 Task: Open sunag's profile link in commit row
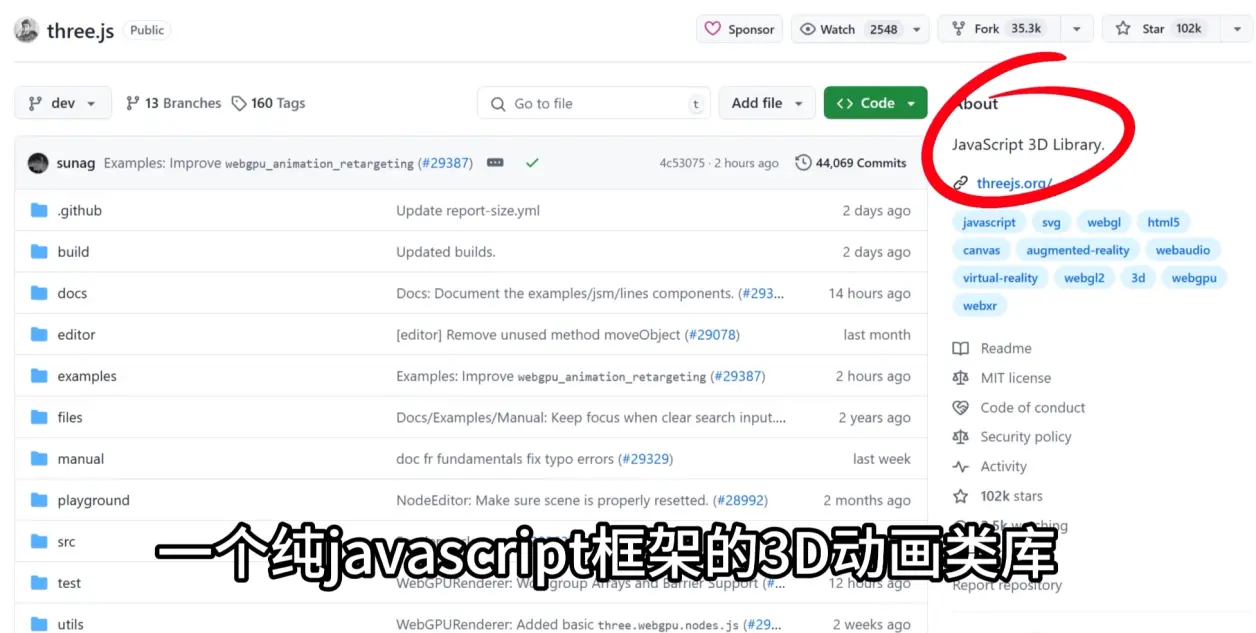(76, 163)
